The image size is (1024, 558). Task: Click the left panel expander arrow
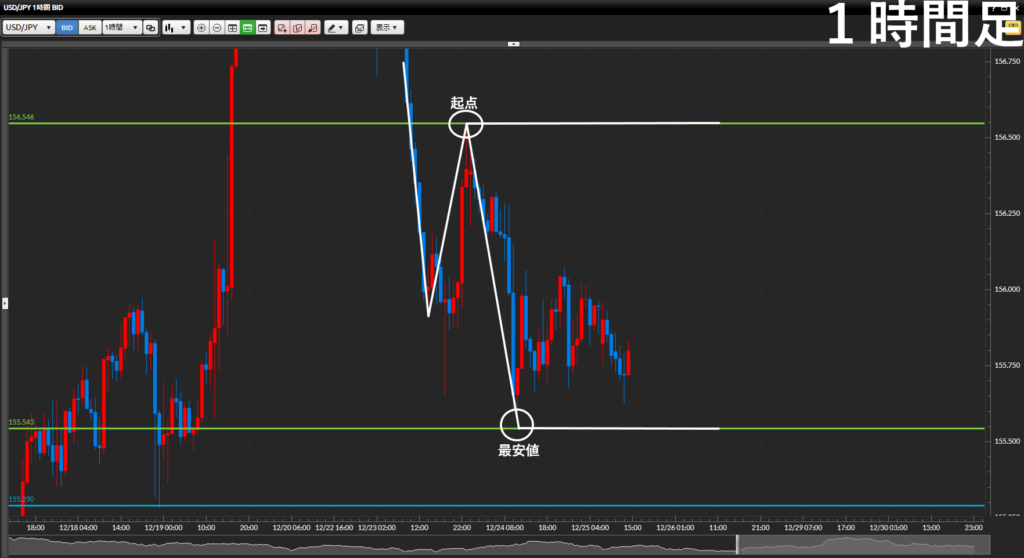click(x=4, y=300)
